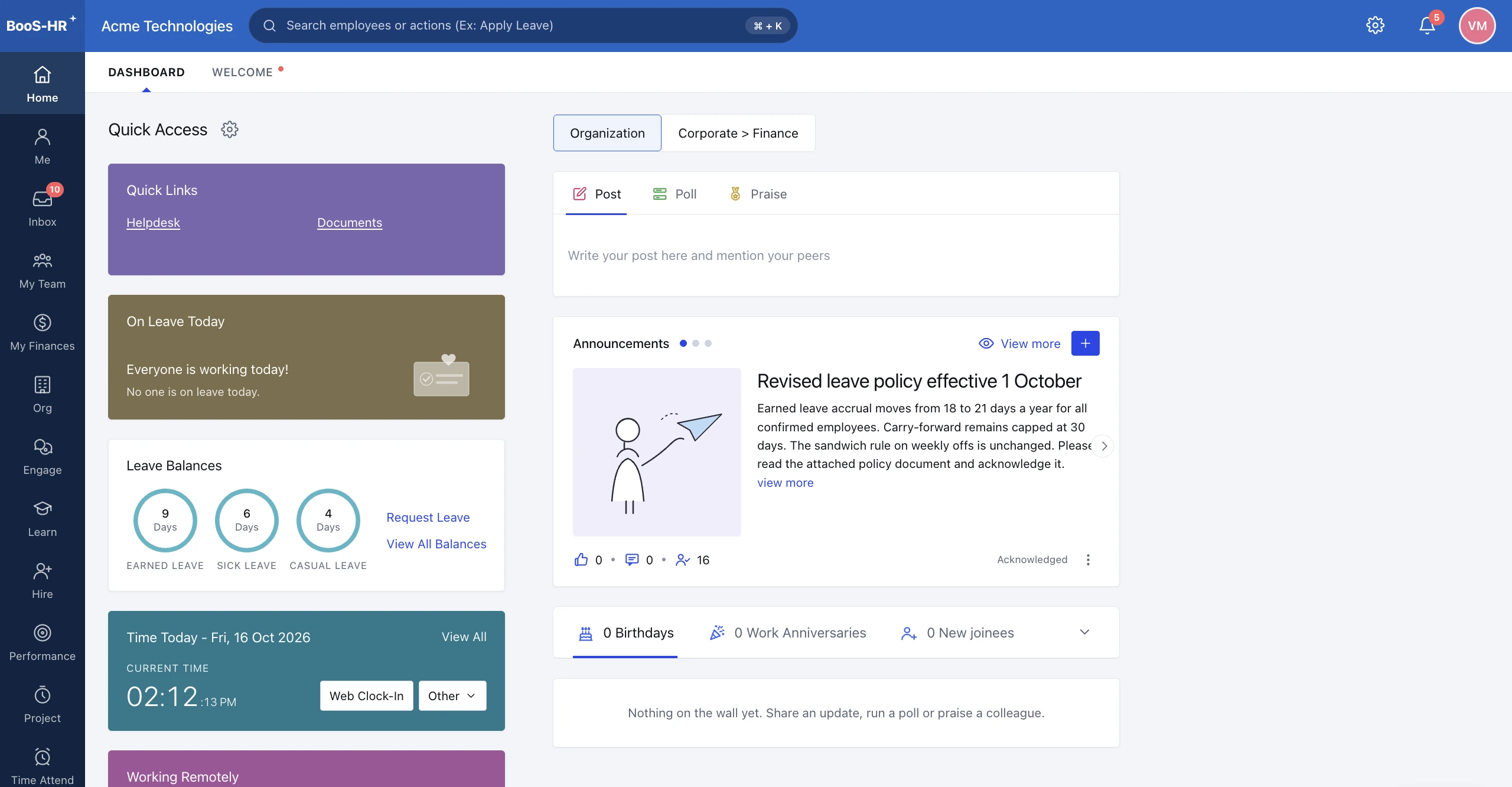Click View more with eye icon
Image resolution: width=1512 pixels, height=787 pixels.
pos(1019,343)
